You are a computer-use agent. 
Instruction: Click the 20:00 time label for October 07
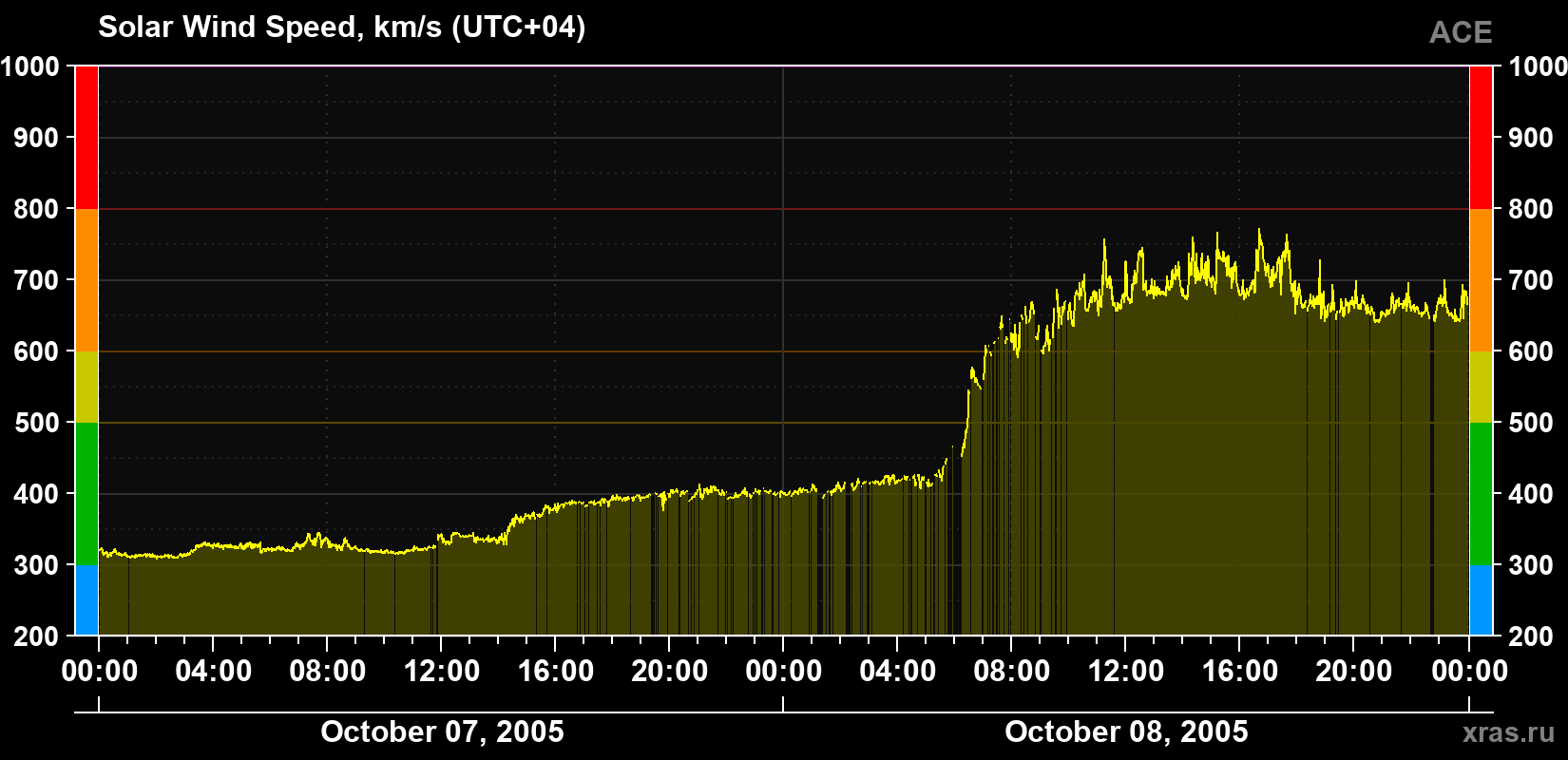click(670, 671)
